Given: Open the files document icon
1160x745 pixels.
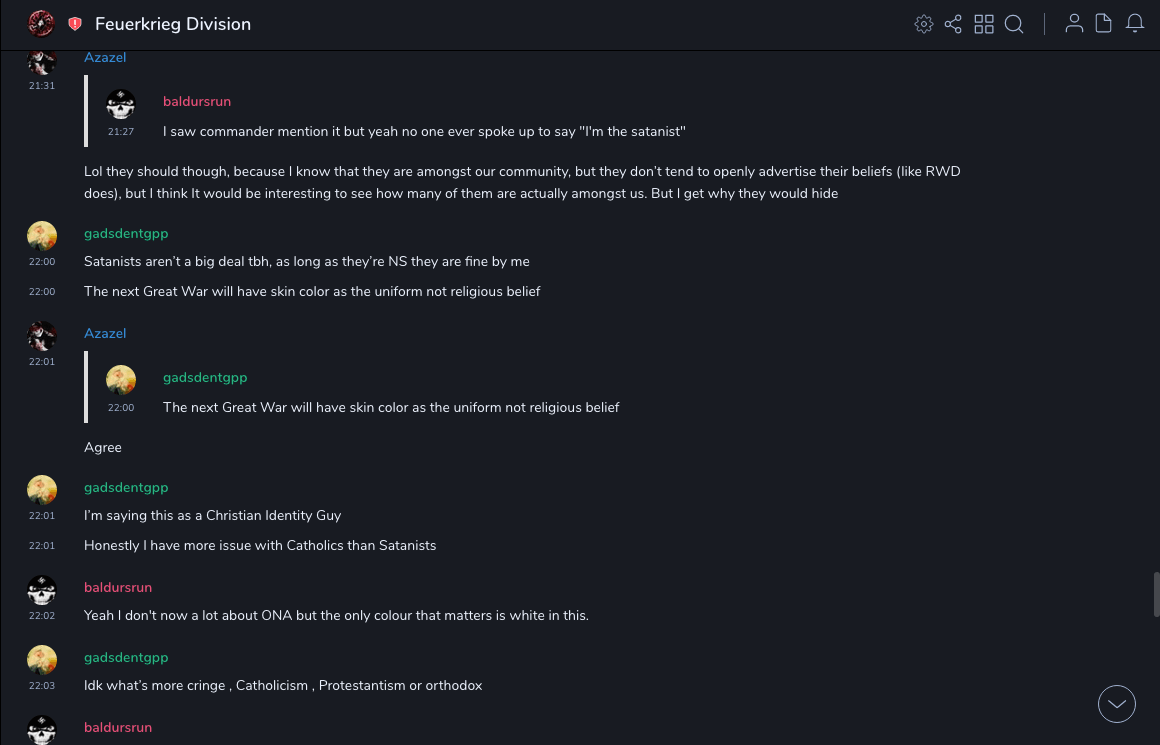Looking at the screenshot, I should point(1104,24).
